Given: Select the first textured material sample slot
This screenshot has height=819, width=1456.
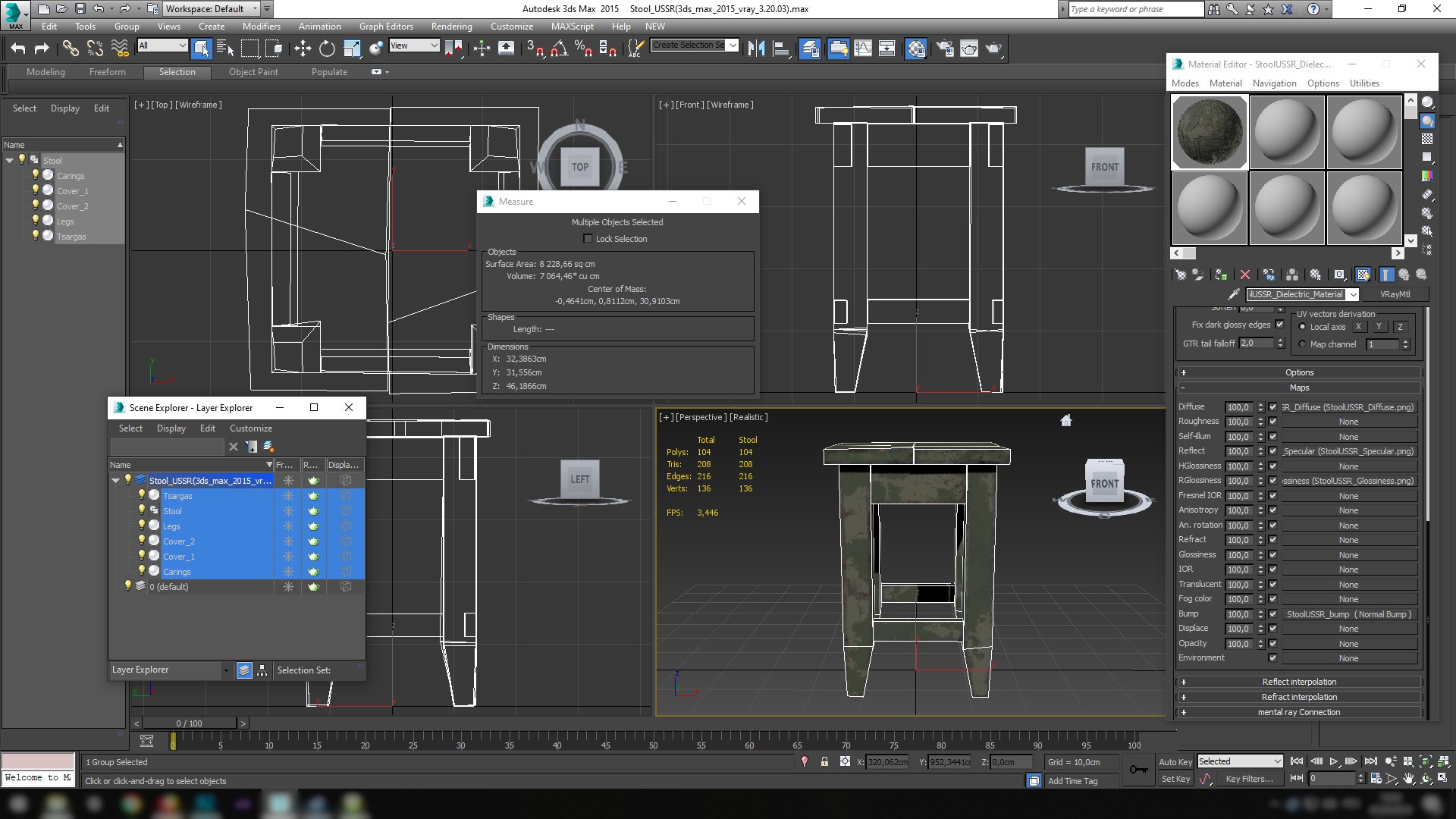Looking at the screenshot, I should coord(1210,132).
